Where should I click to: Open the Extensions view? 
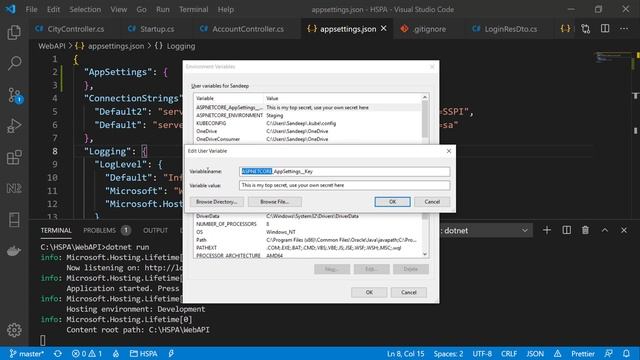[14, 157]
